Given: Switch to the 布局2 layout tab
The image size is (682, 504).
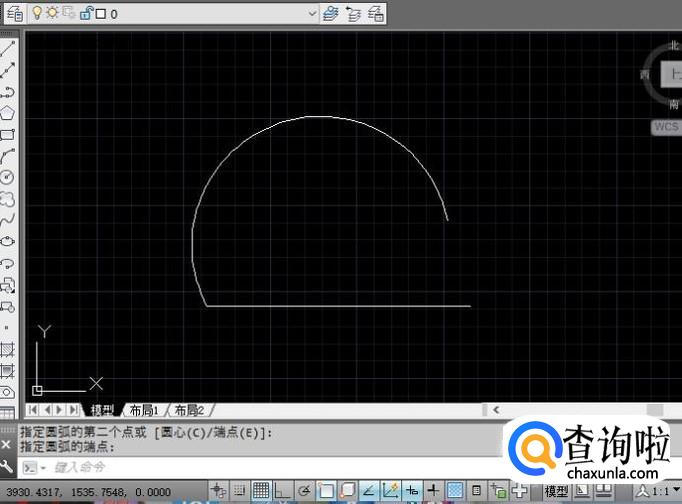Looking at the screenshot, I should pos(189,410).
